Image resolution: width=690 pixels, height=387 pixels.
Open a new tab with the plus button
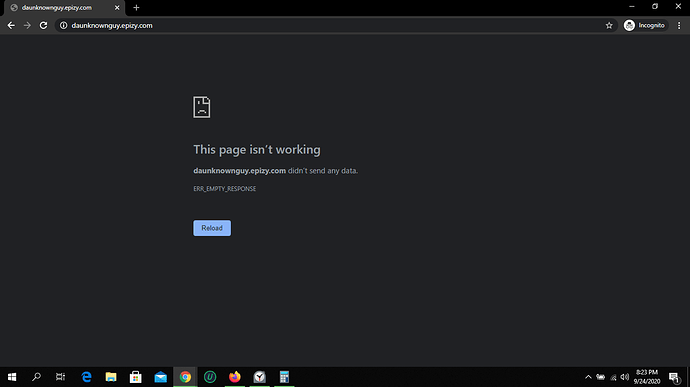(x=136, y=7)
